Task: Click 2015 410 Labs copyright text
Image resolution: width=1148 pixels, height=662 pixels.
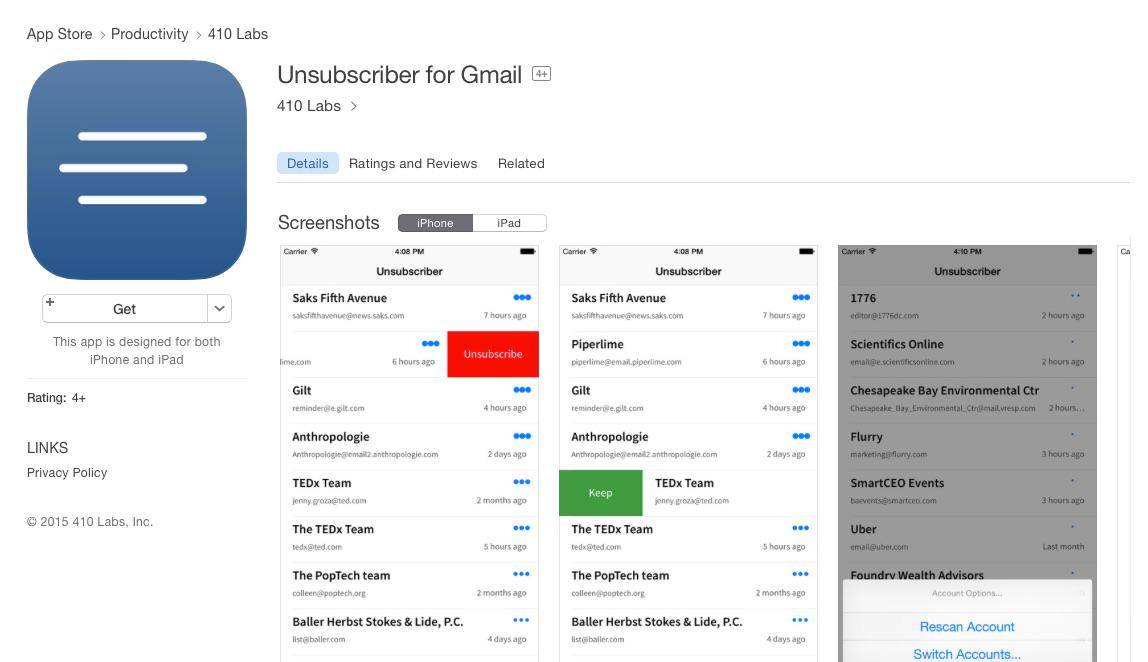Action: click(x=89, y=522)
